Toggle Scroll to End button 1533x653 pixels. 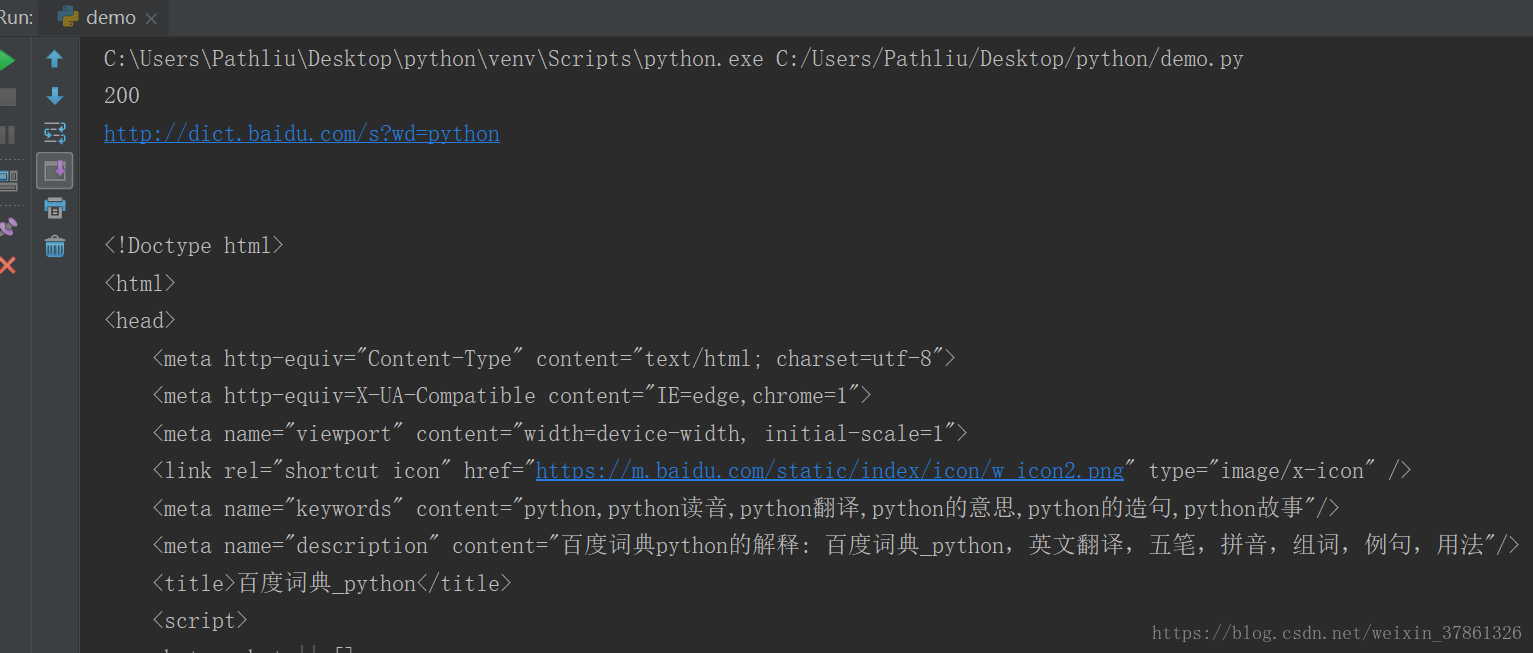click(x=55, y=170)
